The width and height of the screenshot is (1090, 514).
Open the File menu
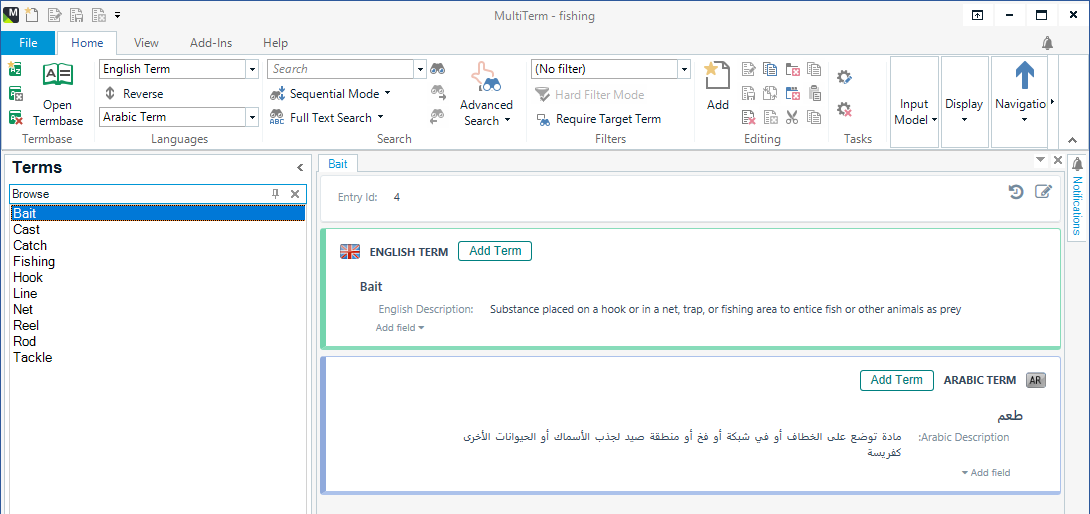click(x=28, y=42)
